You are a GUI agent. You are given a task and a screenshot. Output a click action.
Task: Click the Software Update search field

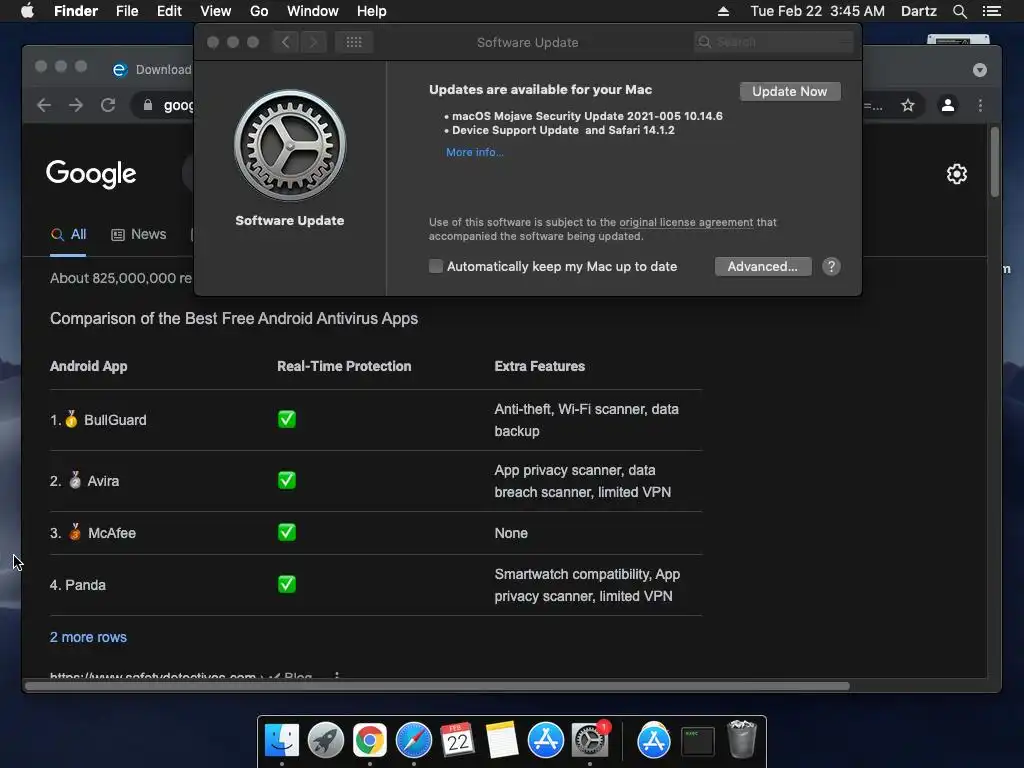pos(774,42)
